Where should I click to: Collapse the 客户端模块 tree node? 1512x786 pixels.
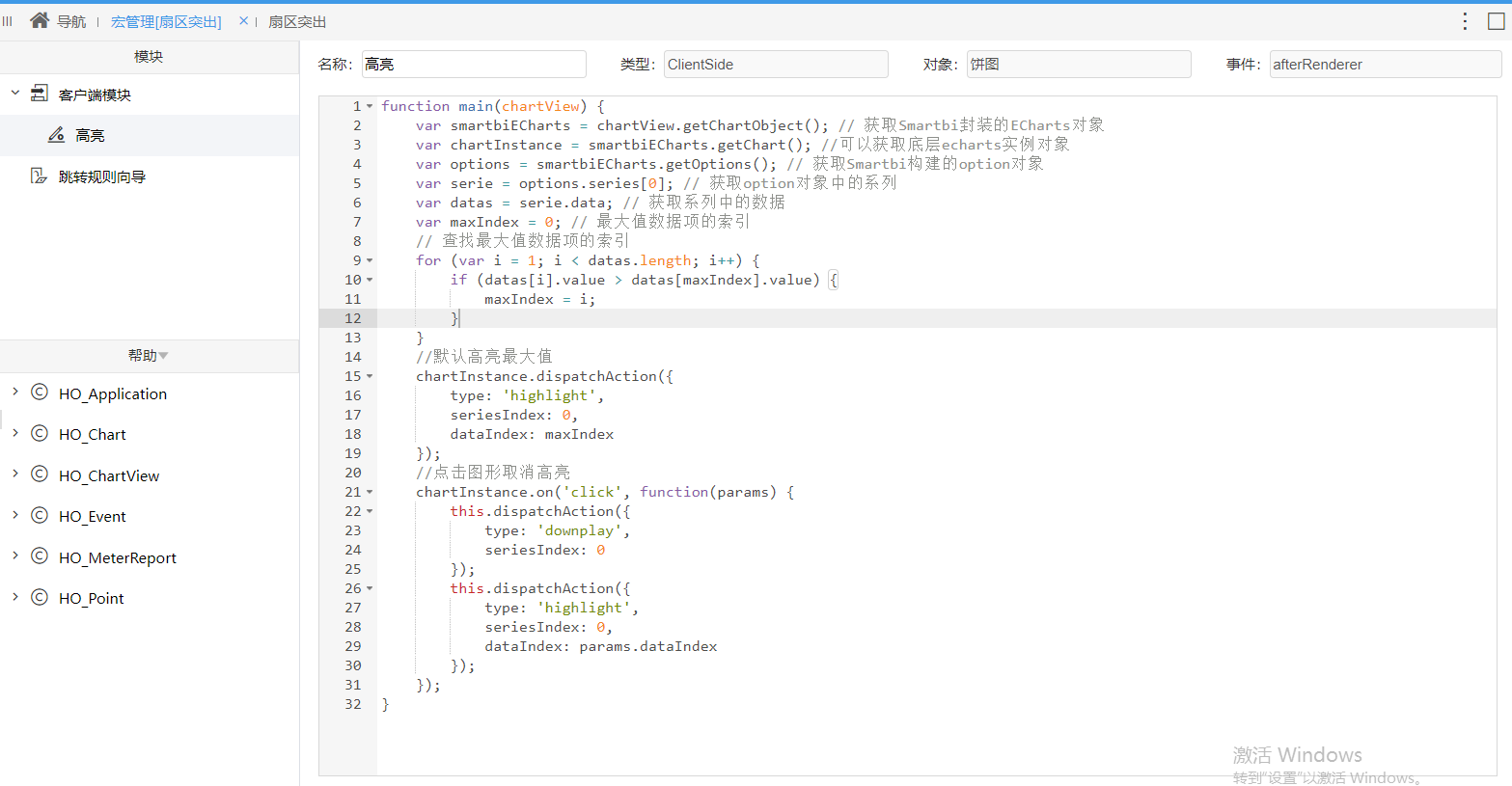click(x=15, y=94)
